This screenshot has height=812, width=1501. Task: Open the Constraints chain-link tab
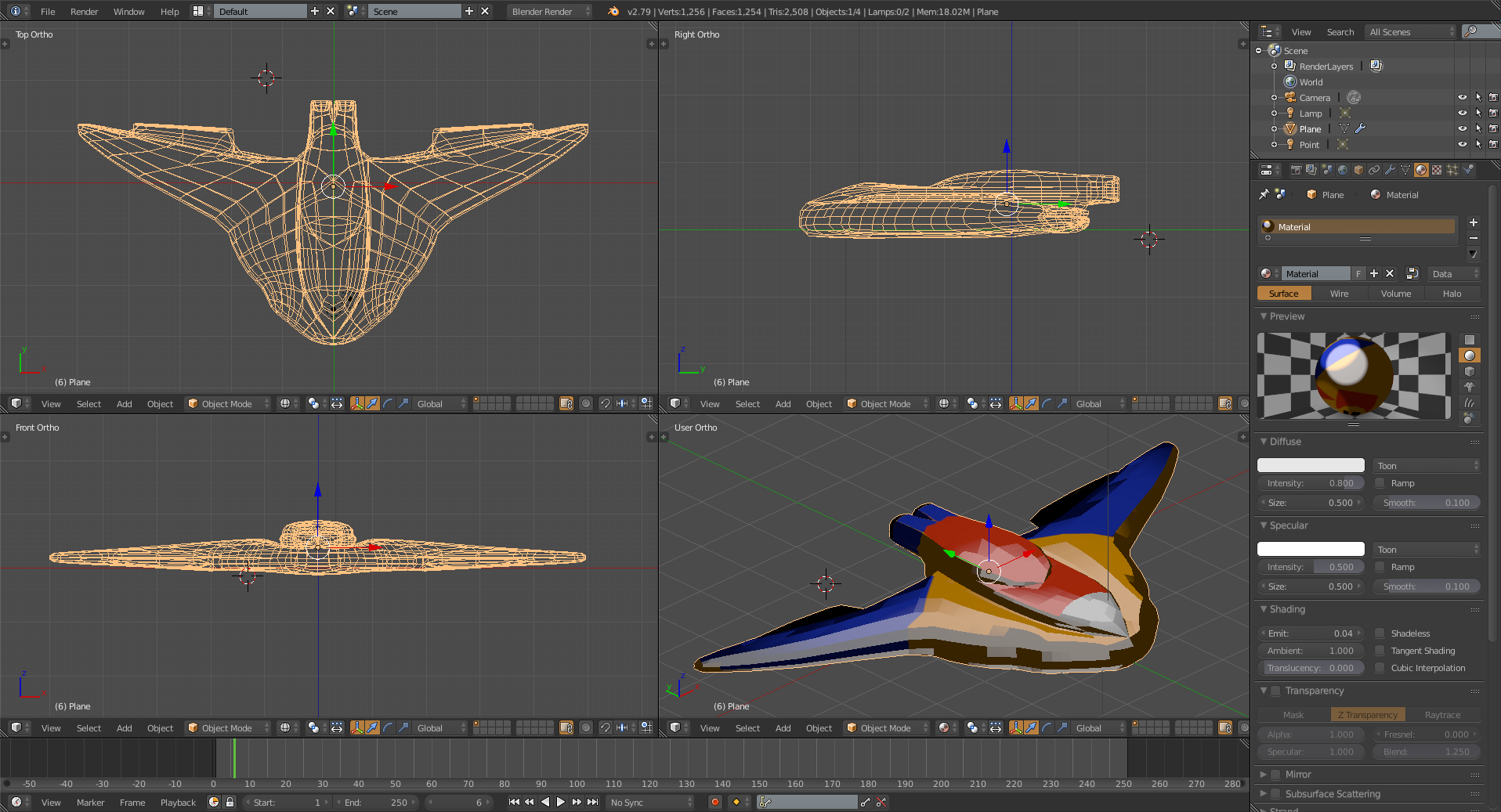tap(1374, 170)
